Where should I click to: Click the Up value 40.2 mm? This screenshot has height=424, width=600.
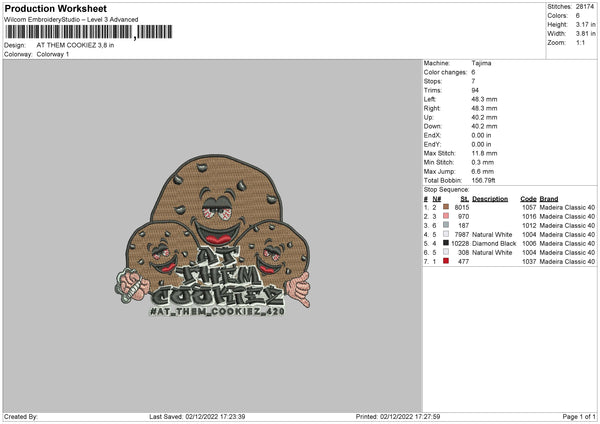[484, 117]
